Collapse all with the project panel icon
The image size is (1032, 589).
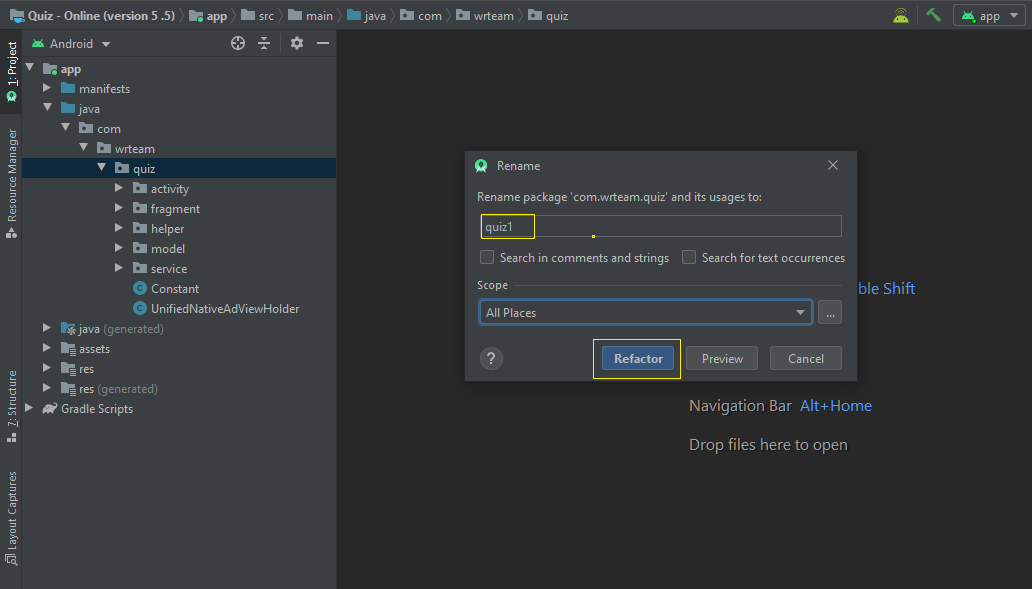click(264, 43)
